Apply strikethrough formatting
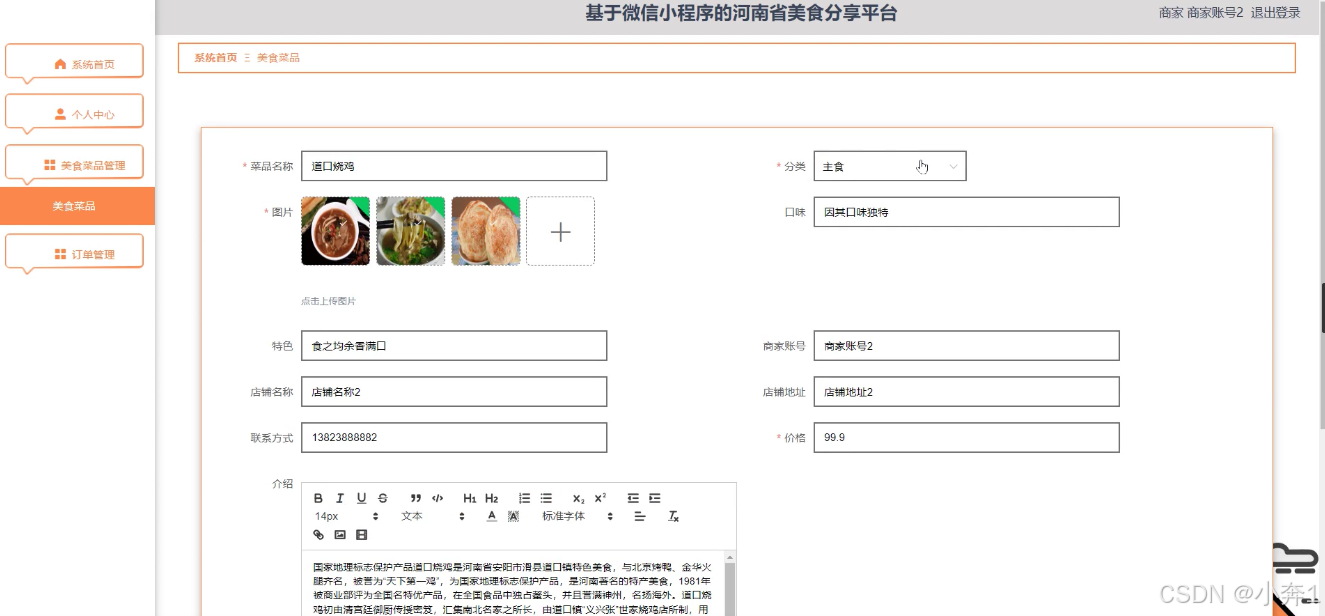The image size is (1325, 616). click(383, 498)
